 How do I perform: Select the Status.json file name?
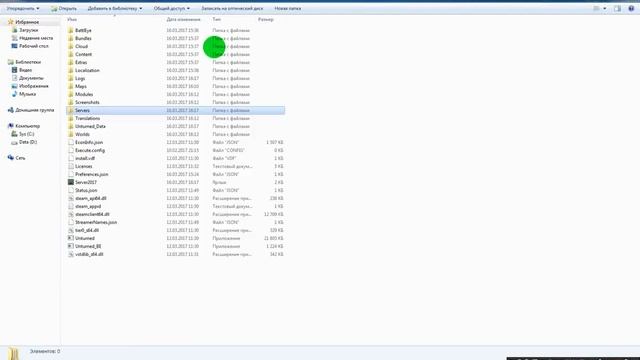click(x=86, y=190)
